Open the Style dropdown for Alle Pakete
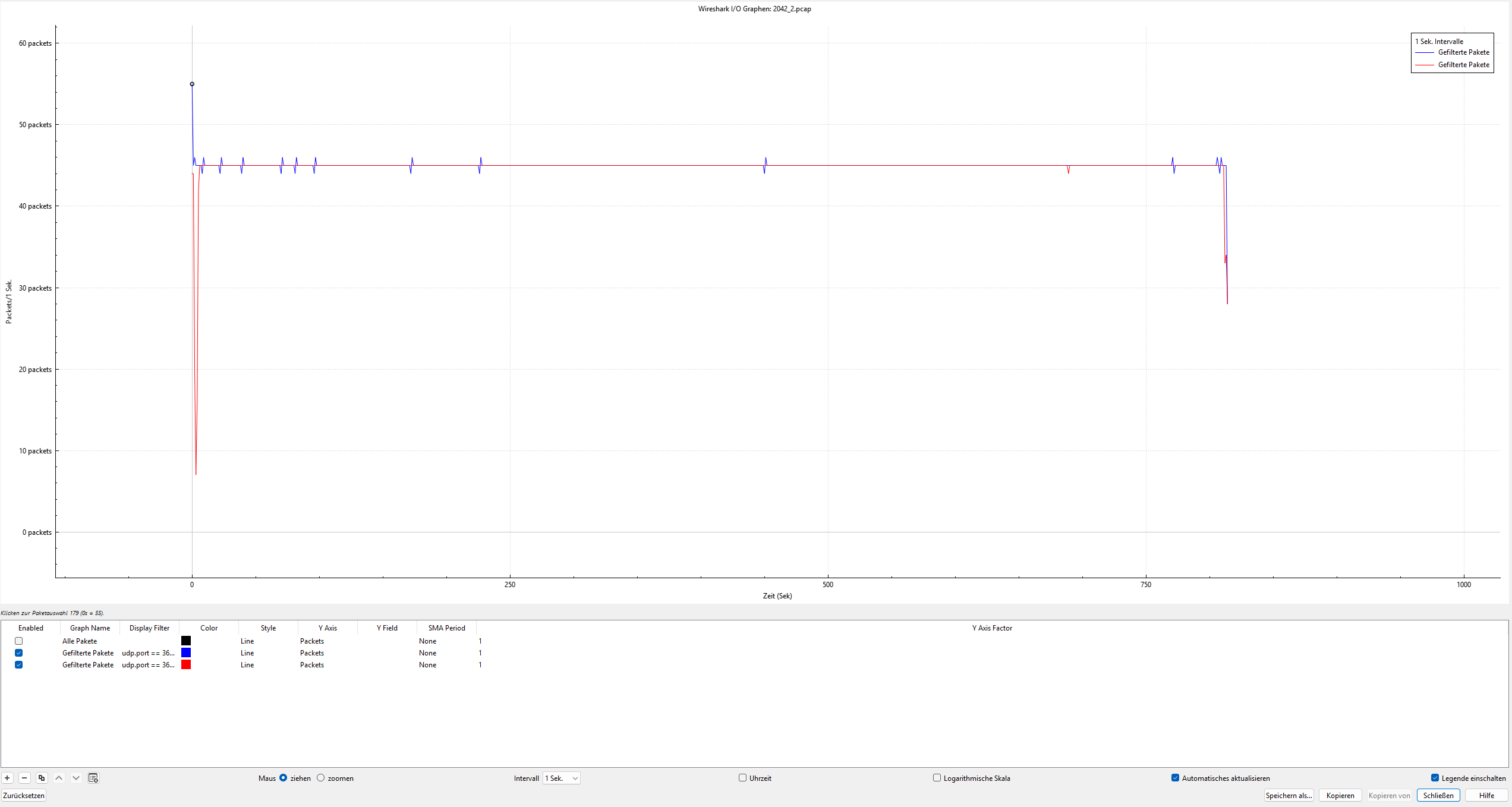 pos(247,641)
